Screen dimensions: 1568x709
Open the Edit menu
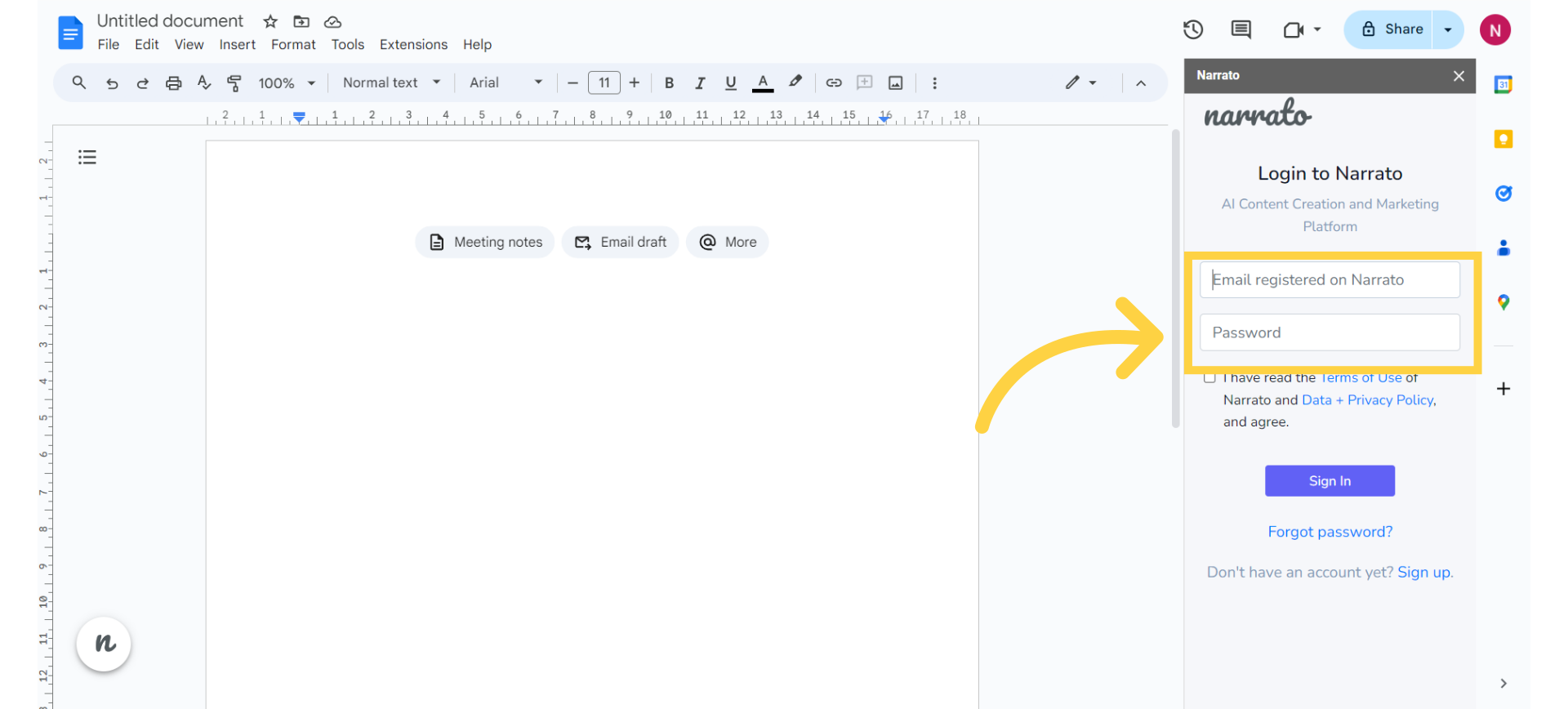pos(147,45)
